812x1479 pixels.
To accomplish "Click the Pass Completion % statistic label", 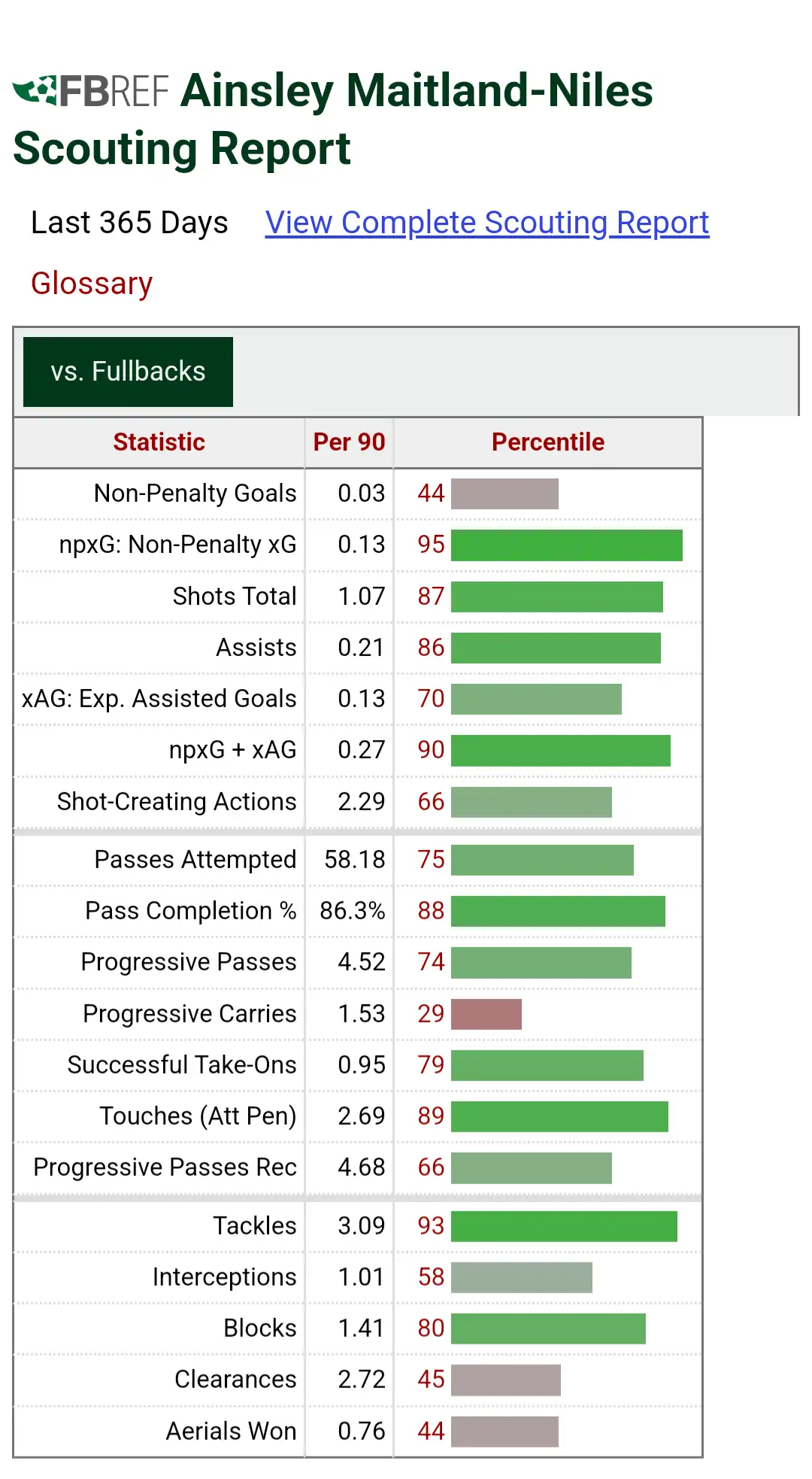I will click(191, 911).
